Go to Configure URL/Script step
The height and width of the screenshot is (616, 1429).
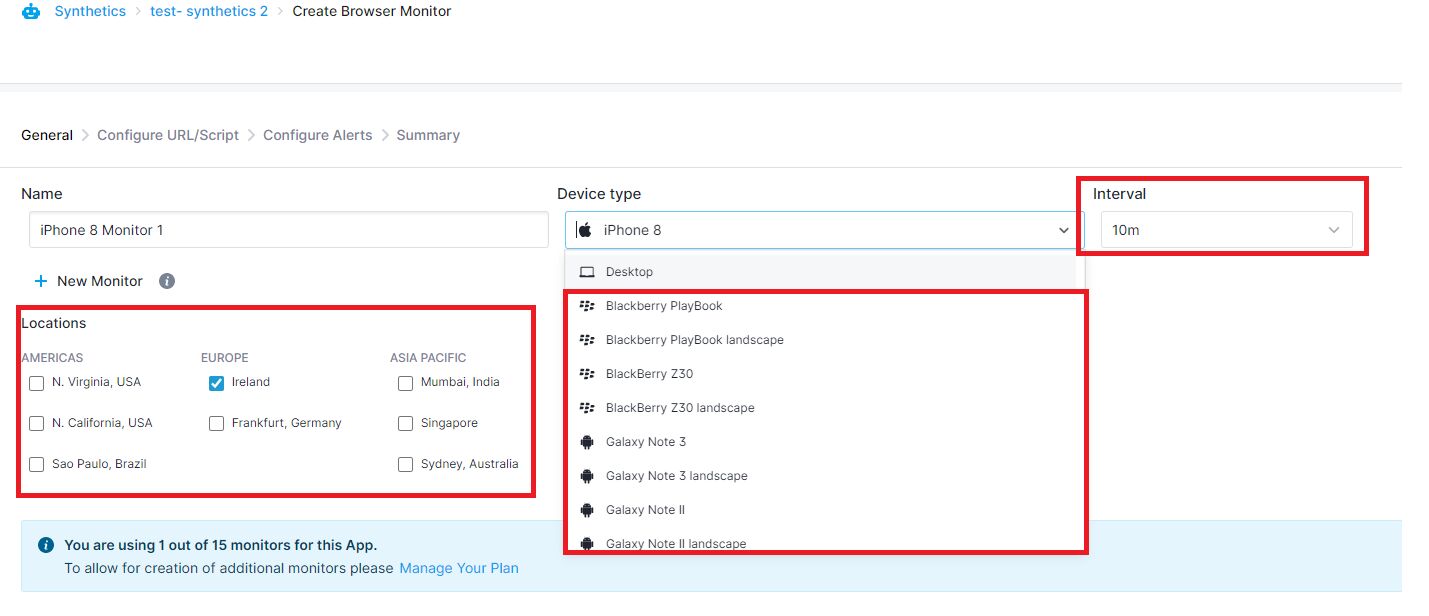[x=168, y=135]
